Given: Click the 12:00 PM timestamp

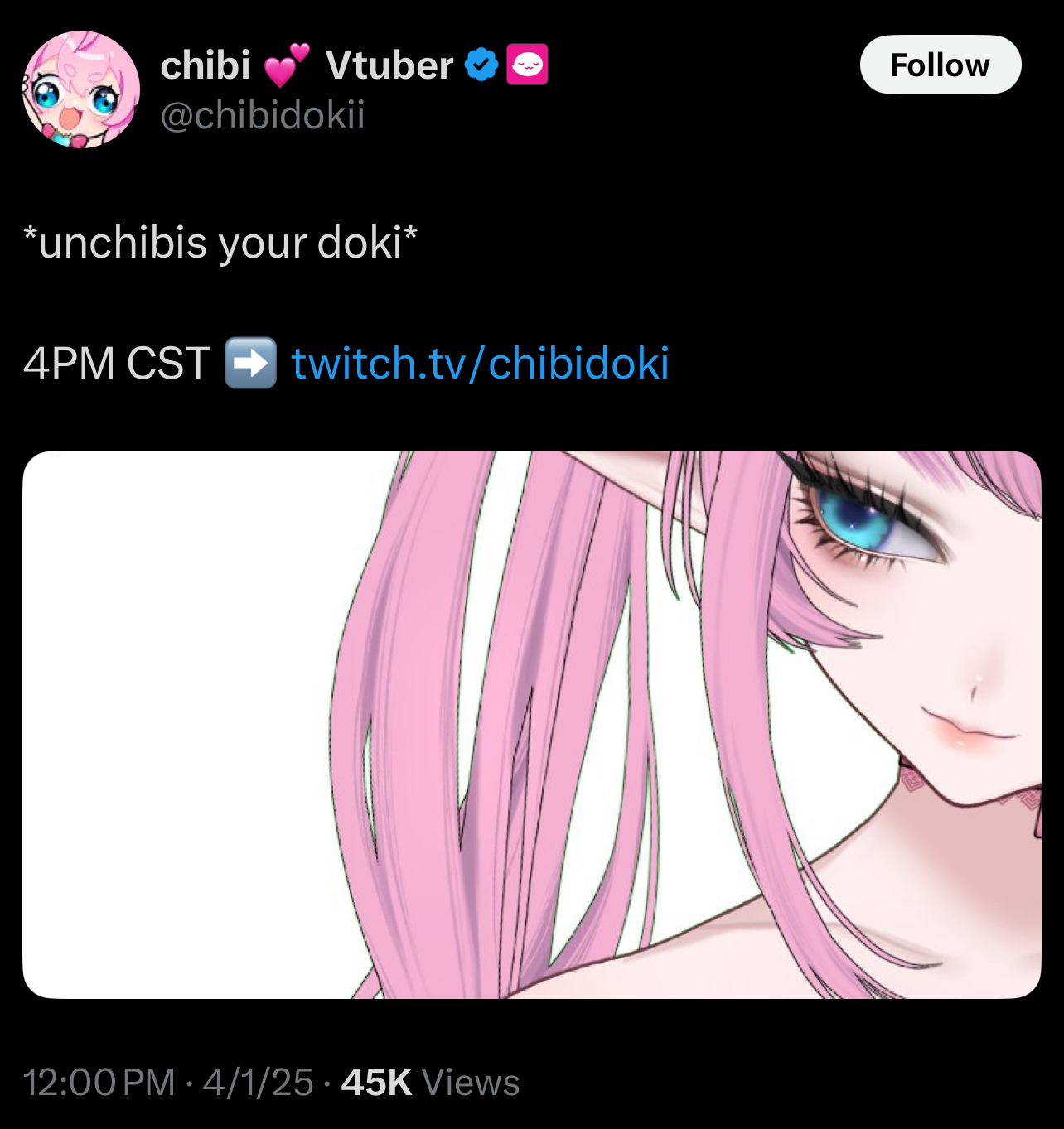Looking at the screenshot, I should [99, 1082].
